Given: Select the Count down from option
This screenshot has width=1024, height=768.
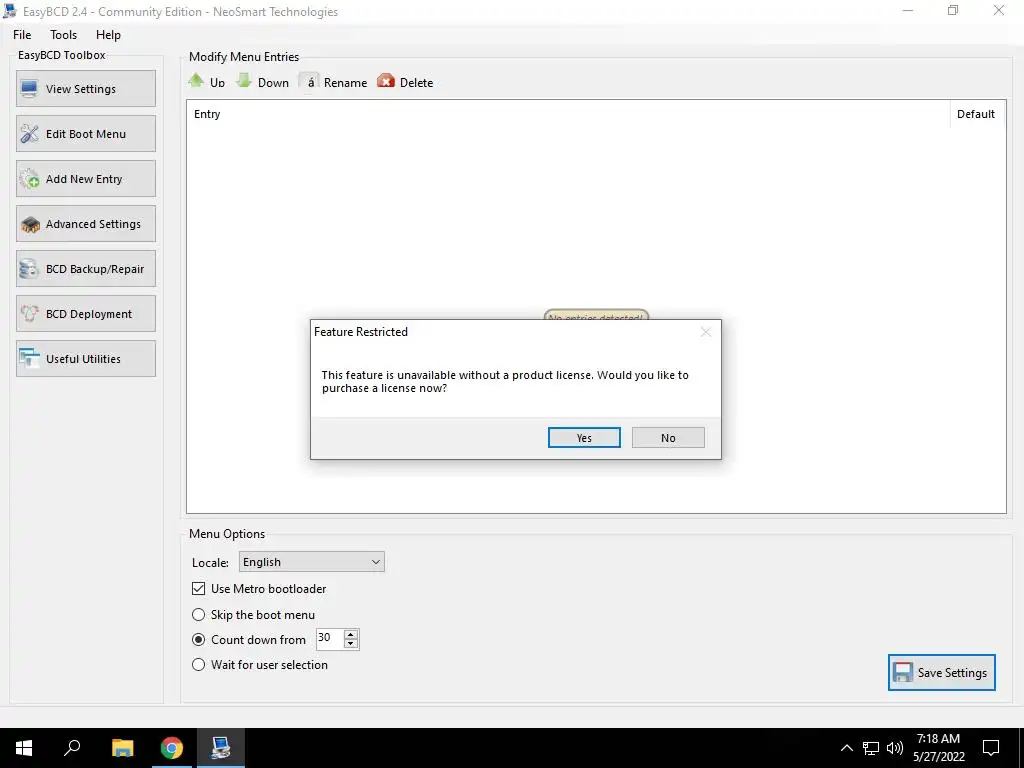Looking at the screenshot, I should (199, 639).
